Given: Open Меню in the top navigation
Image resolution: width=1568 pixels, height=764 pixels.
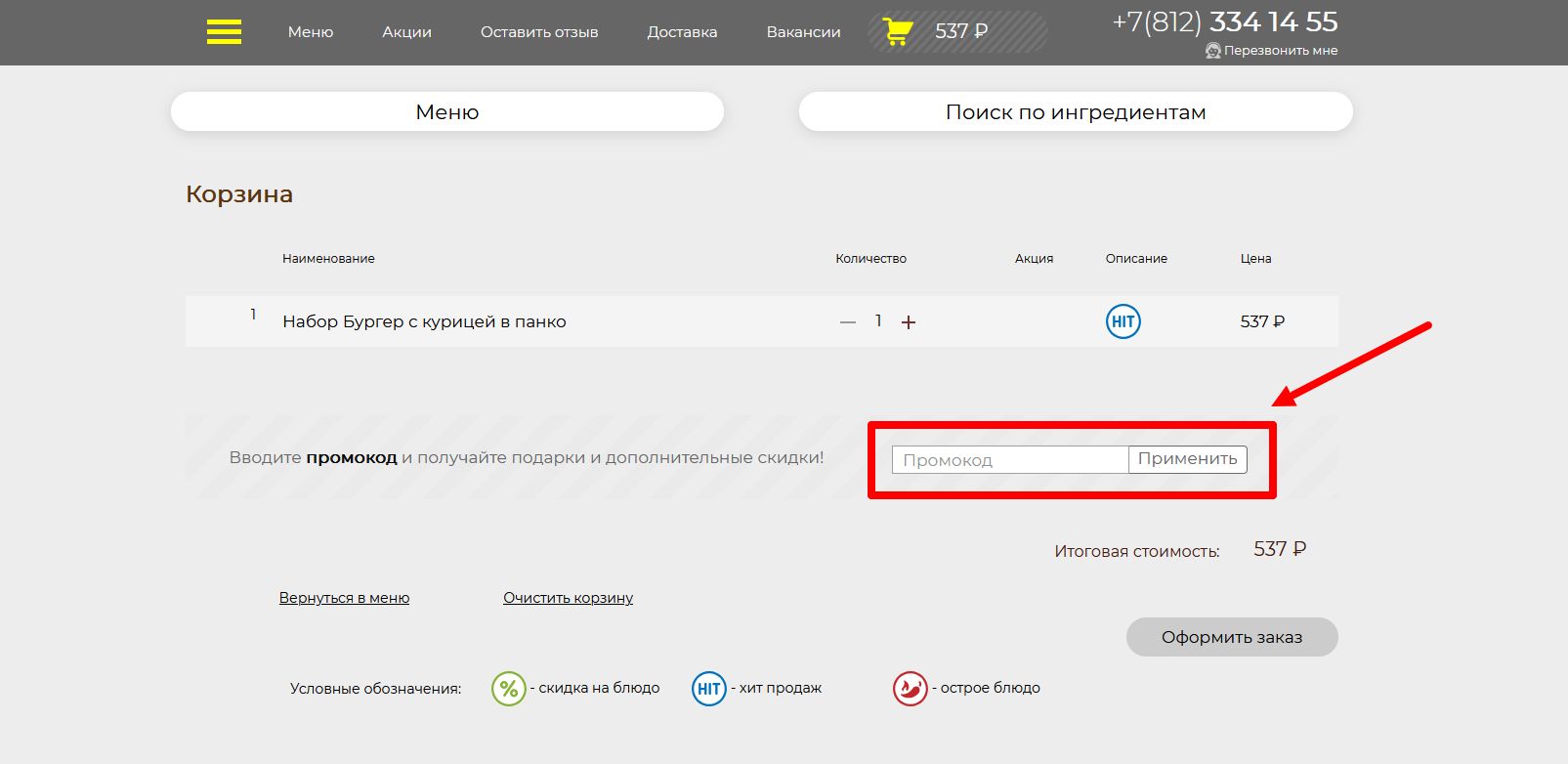Looking at the screenshot, I should point(311,32).
